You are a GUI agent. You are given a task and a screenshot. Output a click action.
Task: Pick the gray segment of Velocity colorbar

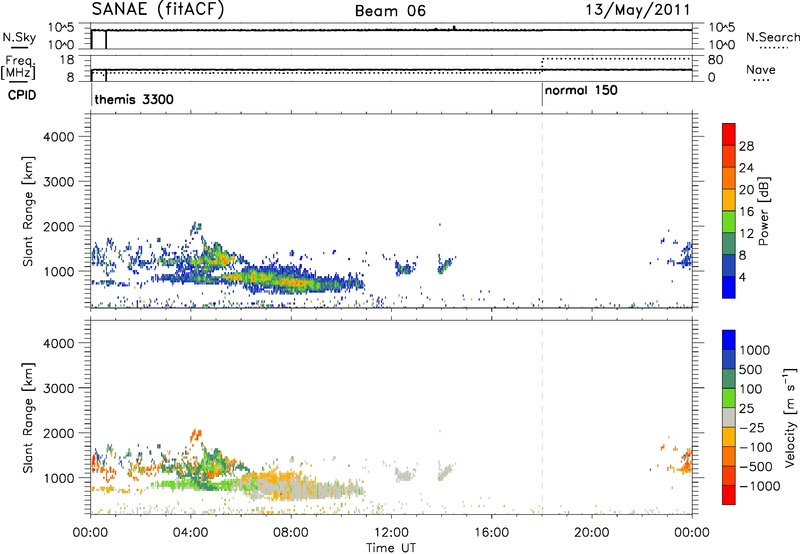729,417
